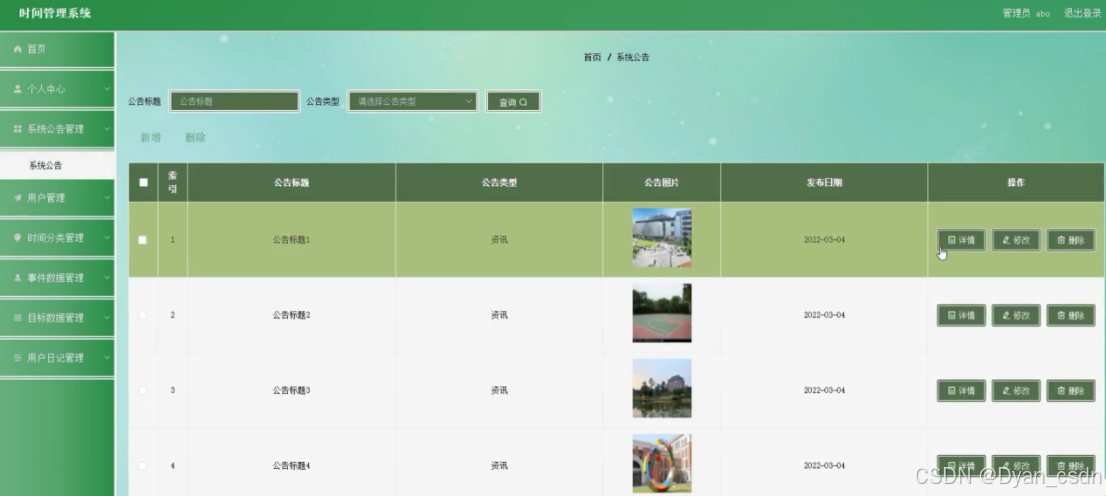Click the paper plane icon beside 用户管理
This screenshot has width=1106, height=496.
[x=18, y=198]
